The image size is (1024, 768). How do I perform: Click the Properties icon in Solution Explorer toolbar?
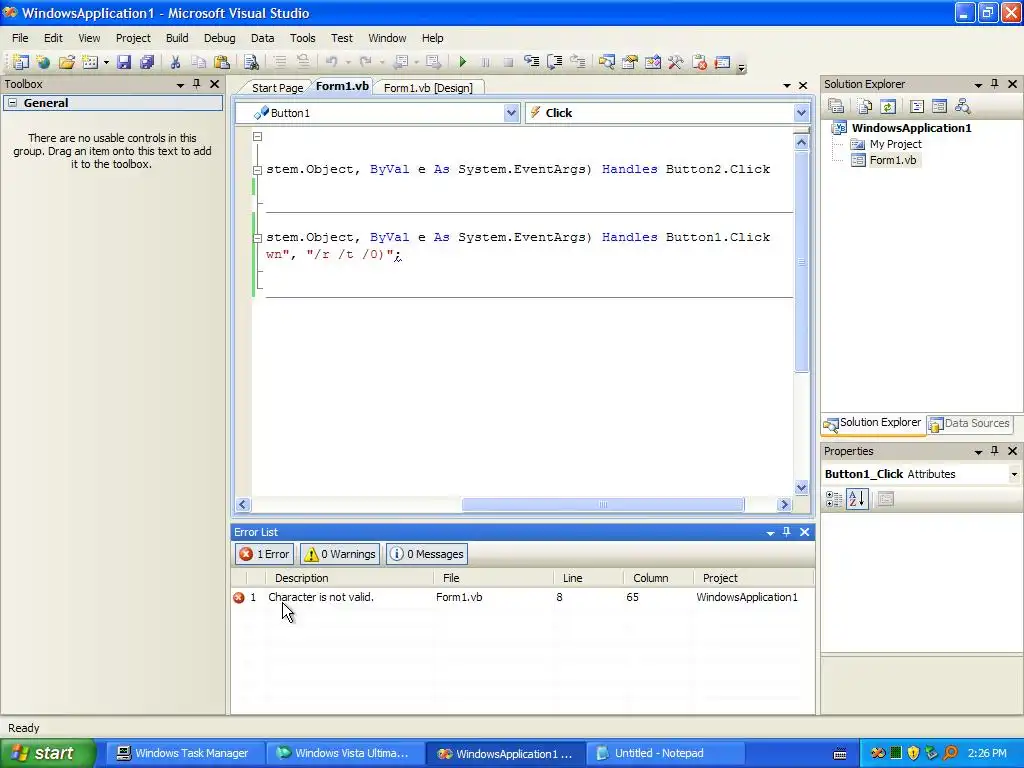pyautogui.click(x=836, y=106)
